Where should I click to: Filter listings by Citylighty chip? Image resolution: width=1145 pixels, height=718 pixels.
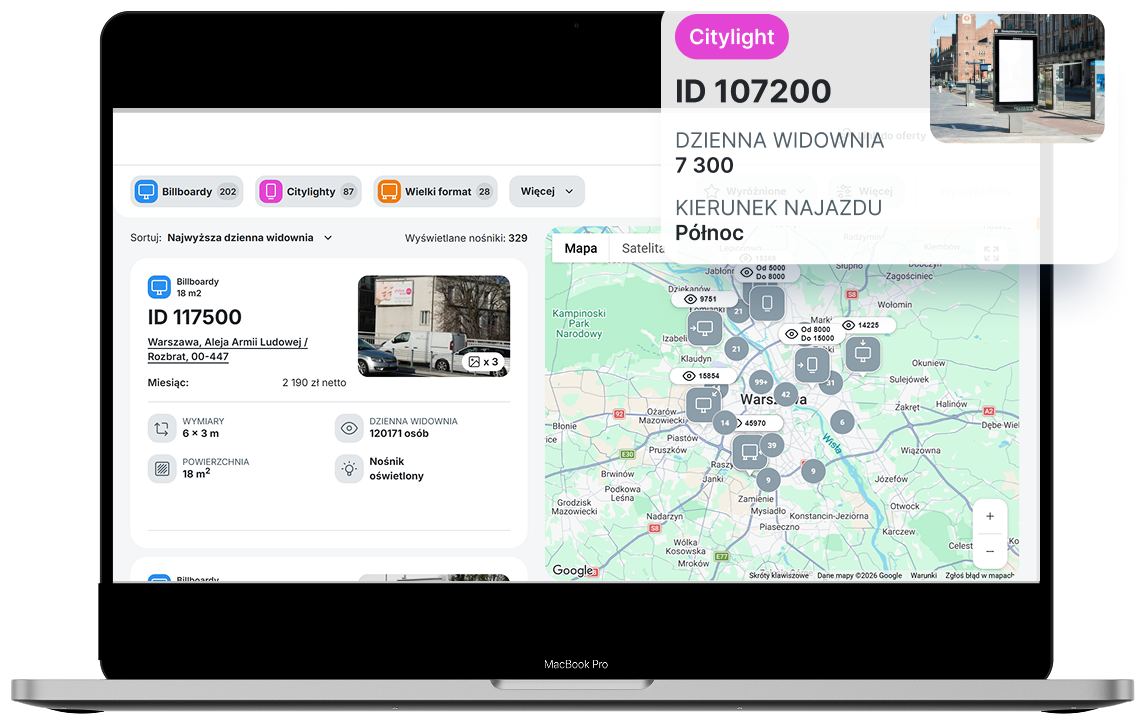pos(308,191)
